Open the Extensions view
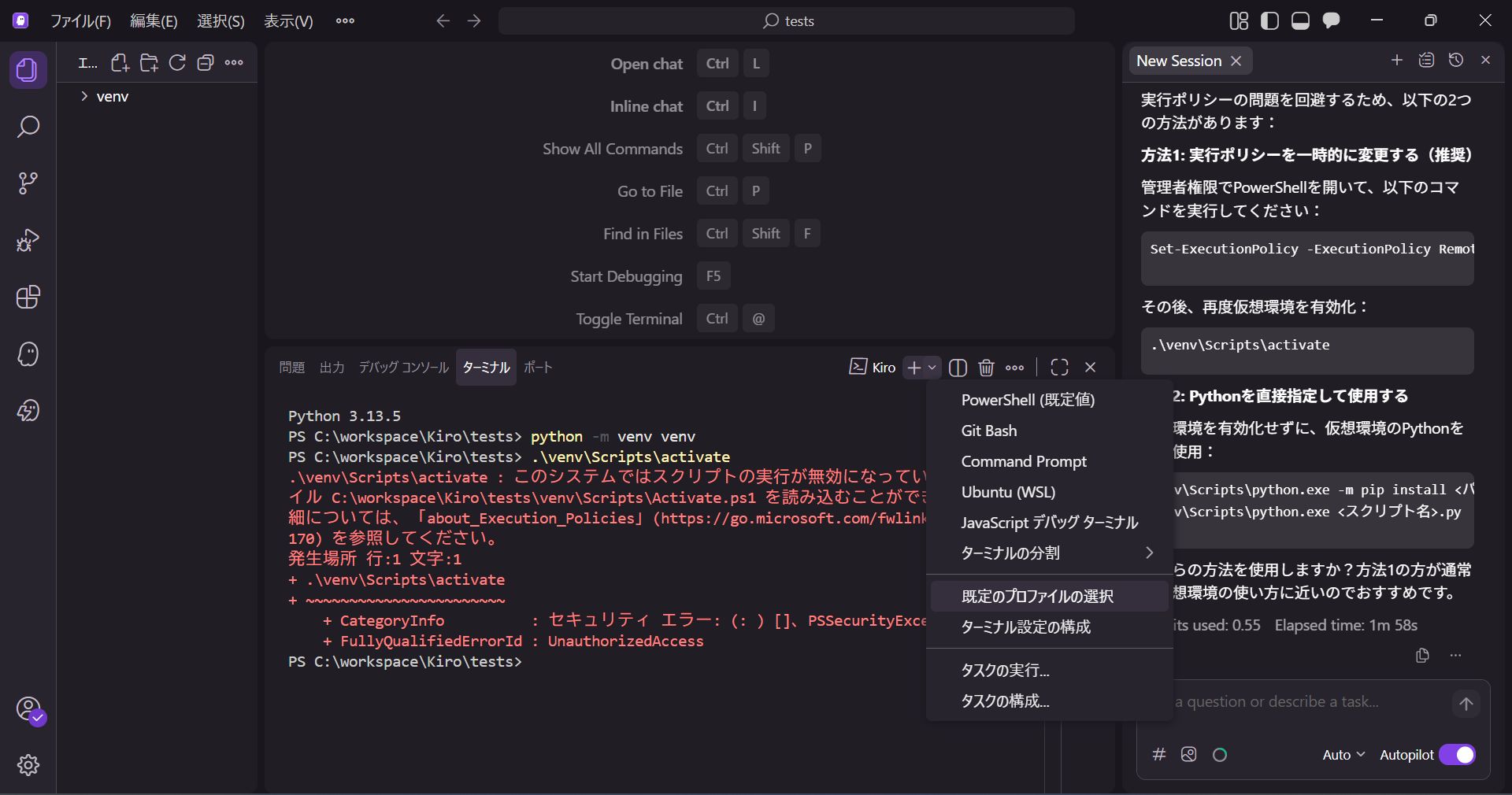The image size is (1512, 795). point(28,297)
